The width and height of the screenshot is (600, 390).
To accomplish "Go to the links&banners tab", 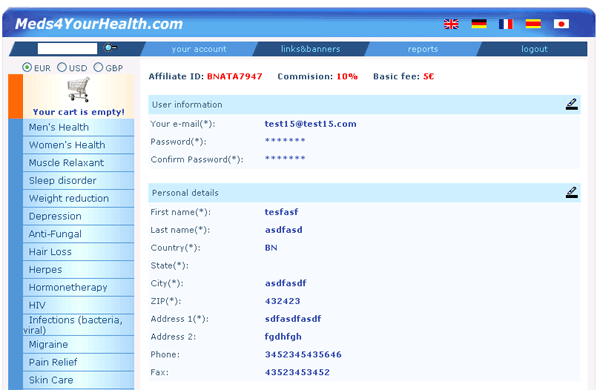I will (310, 49).
